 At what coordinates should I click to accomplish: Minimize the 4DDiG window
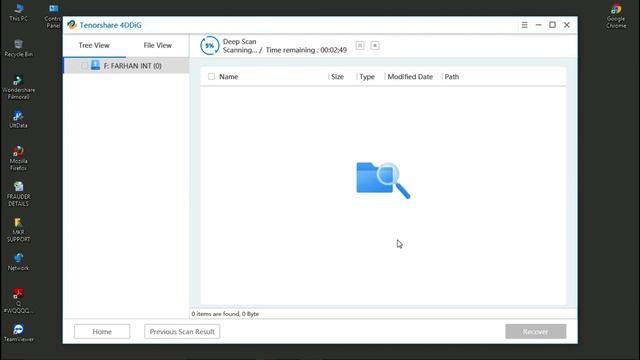tap(538, 25)
